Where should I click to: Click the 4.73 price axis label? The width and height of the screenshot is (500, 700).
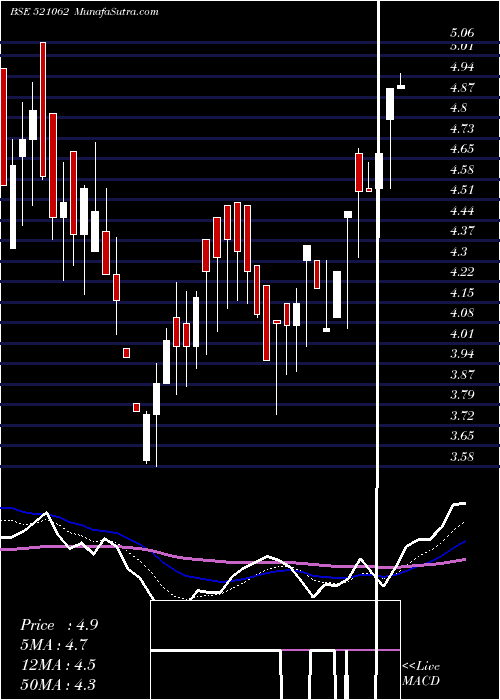click(x=462, y=129)
